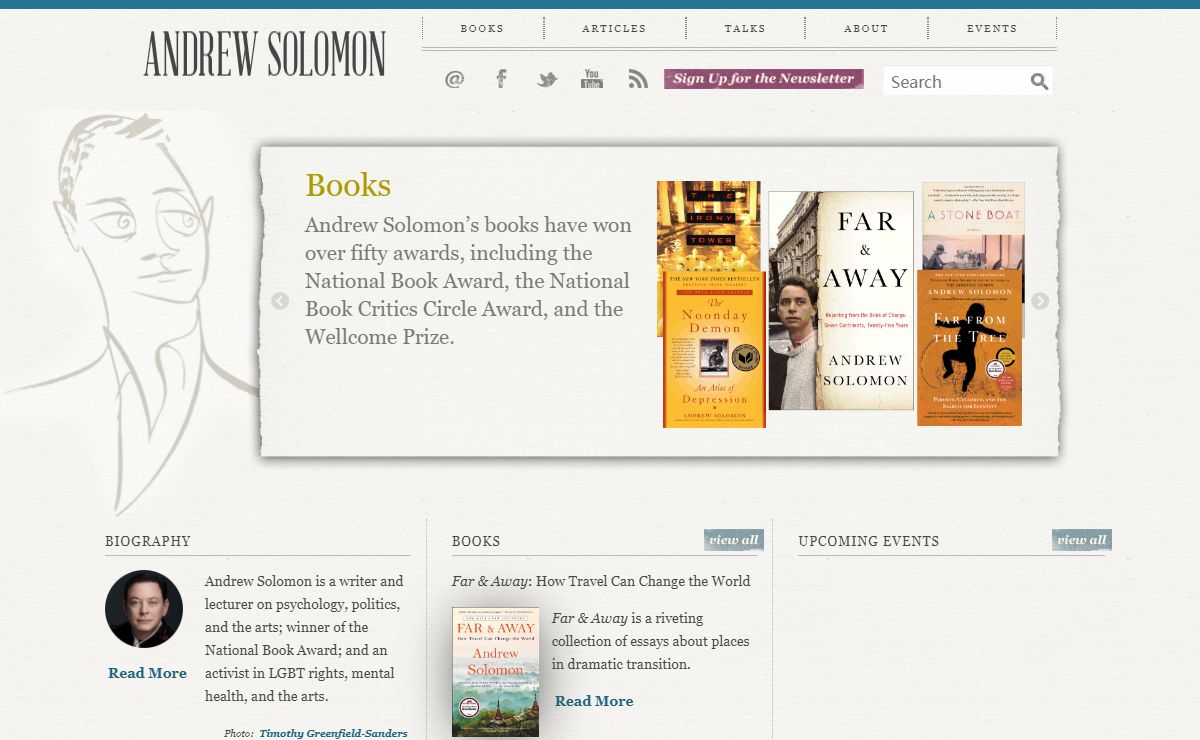This screenshot has width=1200, height=740.
Task: Click the search magnifier icon
Action: pos(1040,81)
